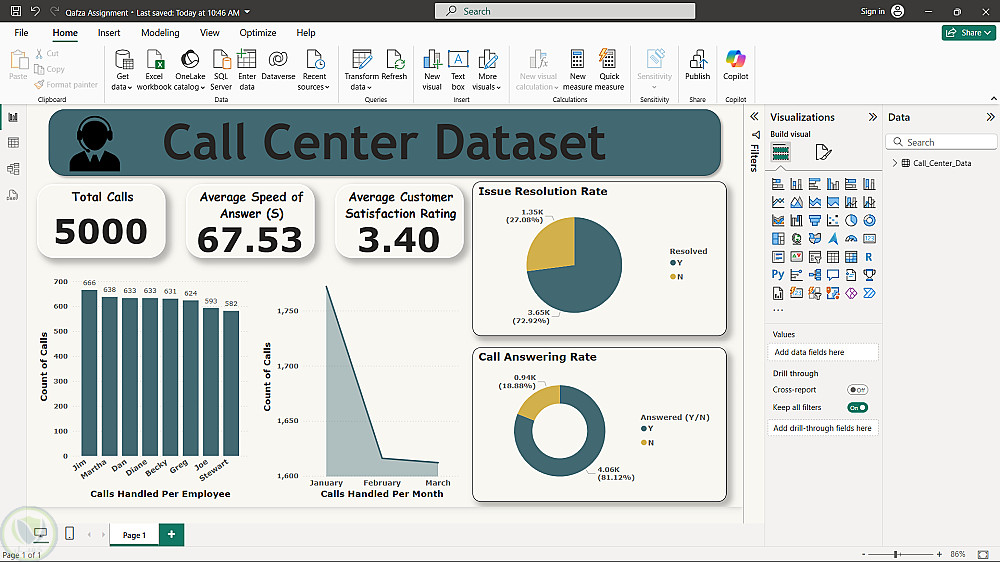The image size is (1000, 562).
Task: Open the Transform data dropdown
Action: (x=362, y=70)
